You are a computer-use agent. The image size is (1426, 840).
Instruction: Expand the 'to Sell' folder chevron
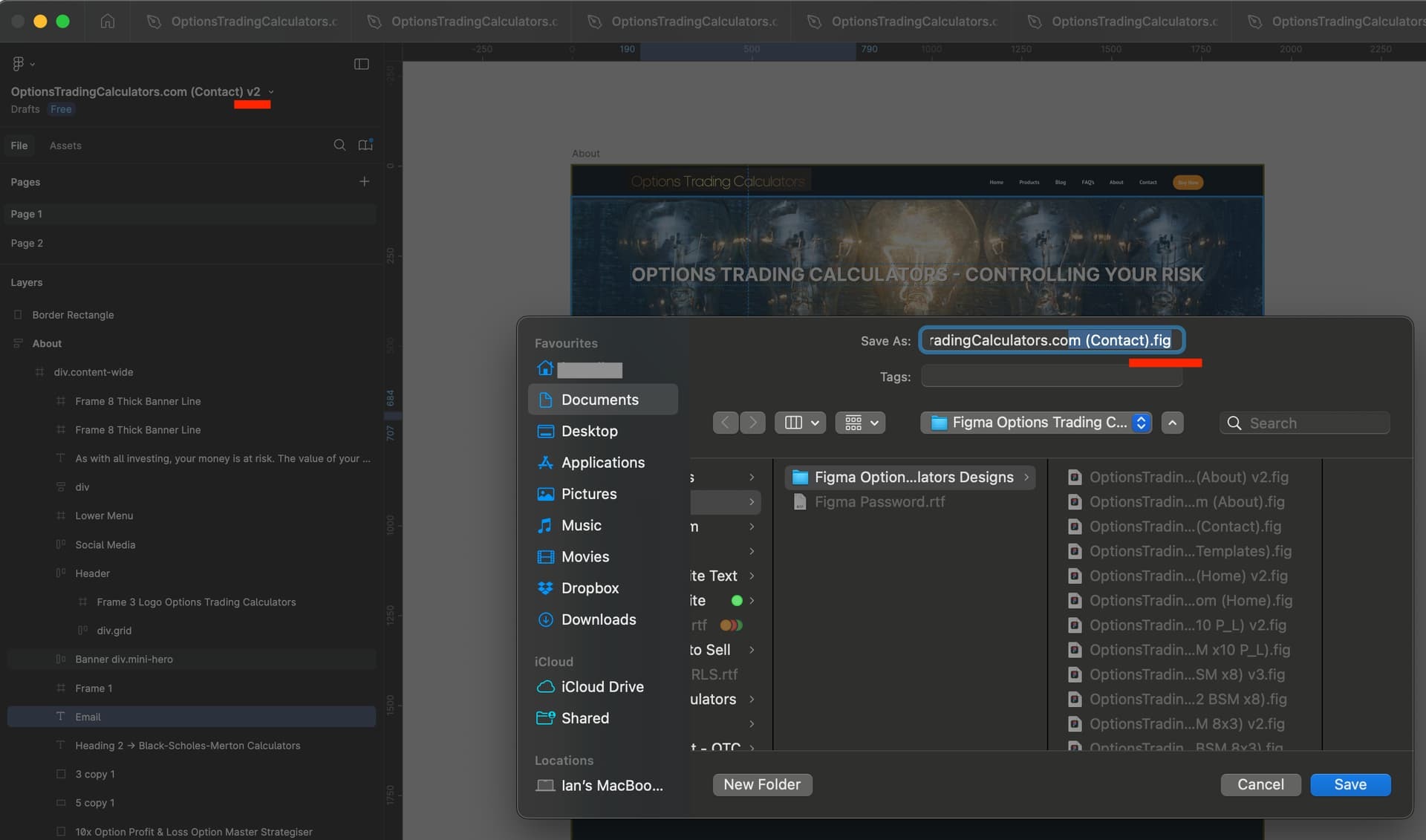[752, 650]
